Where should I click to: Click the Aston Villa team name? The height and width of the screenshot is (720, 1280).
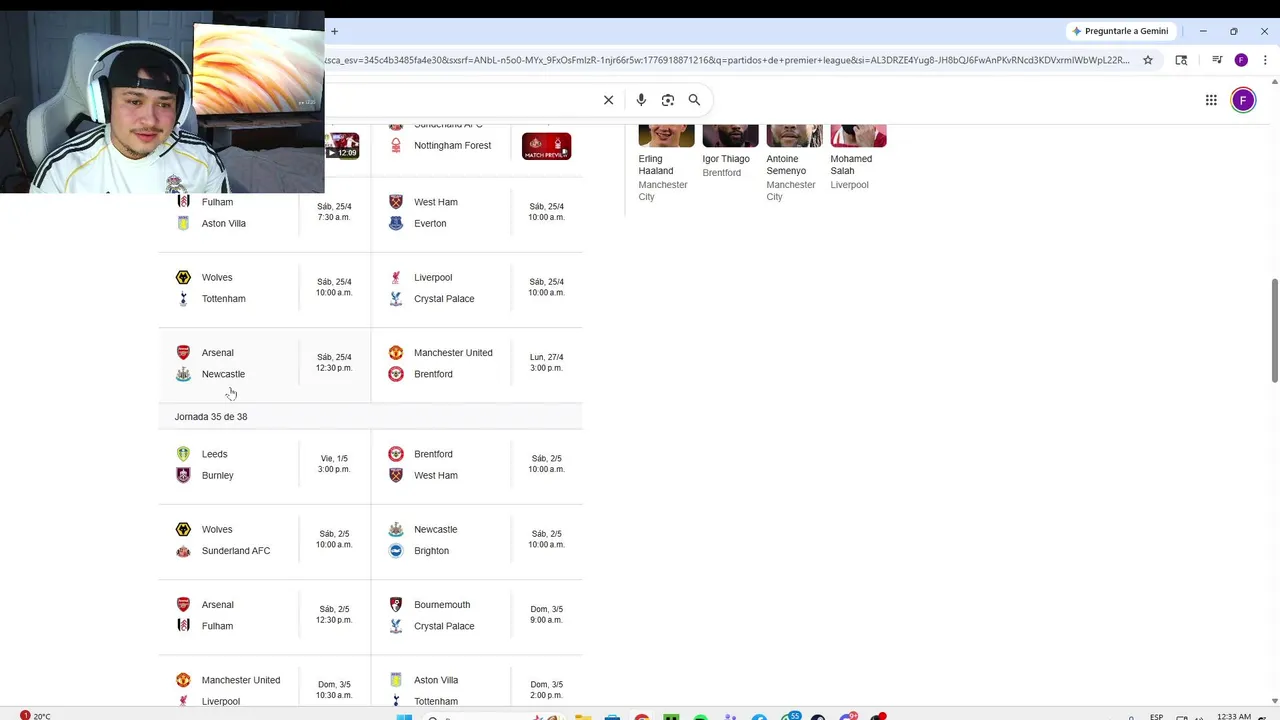coord(224,223)
